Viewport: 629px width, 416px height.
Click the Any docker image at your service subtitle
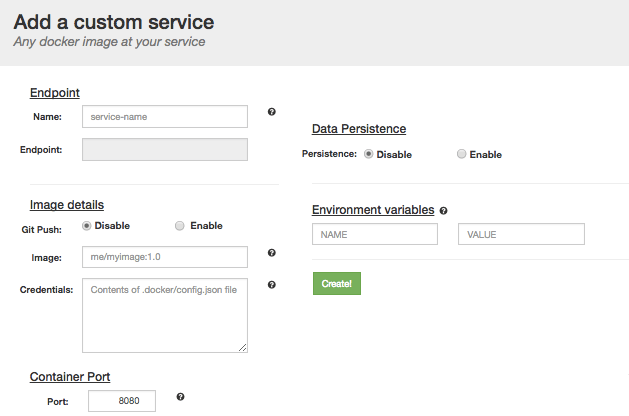coord(110,42)
